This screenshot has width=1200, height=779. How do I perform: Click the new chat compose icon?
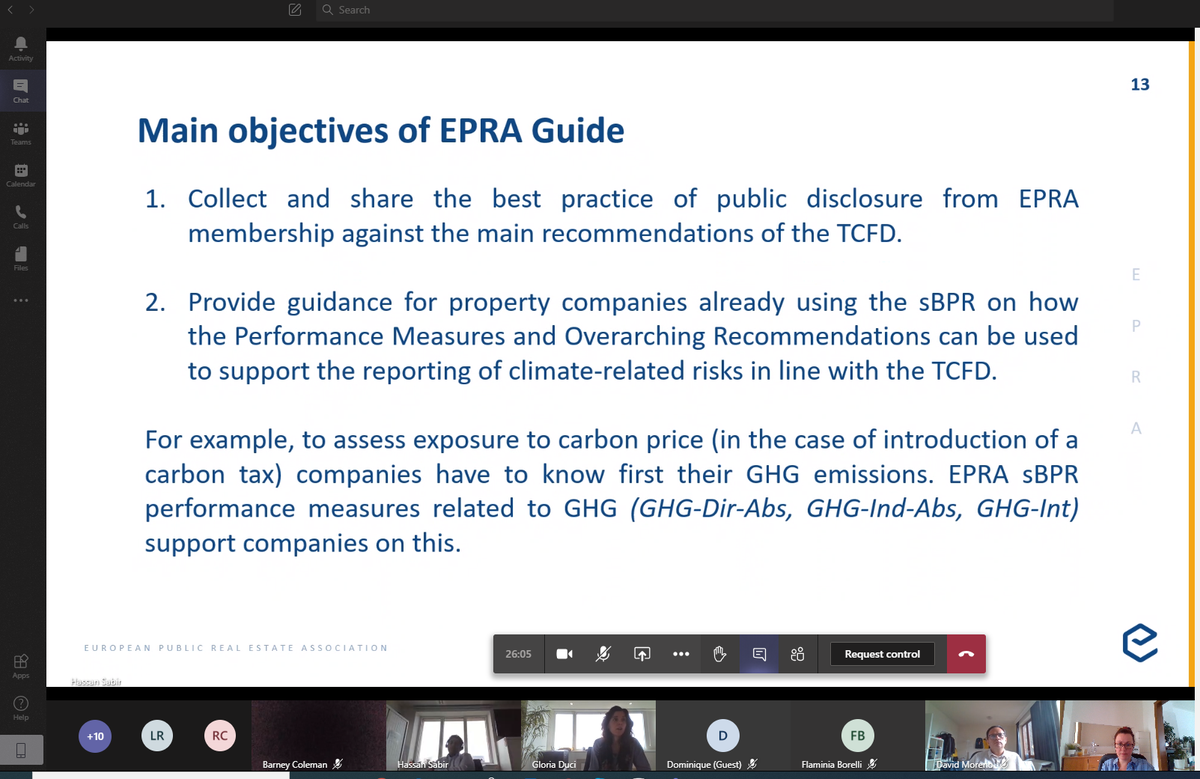pyautogui.click(x=294, y=10)
